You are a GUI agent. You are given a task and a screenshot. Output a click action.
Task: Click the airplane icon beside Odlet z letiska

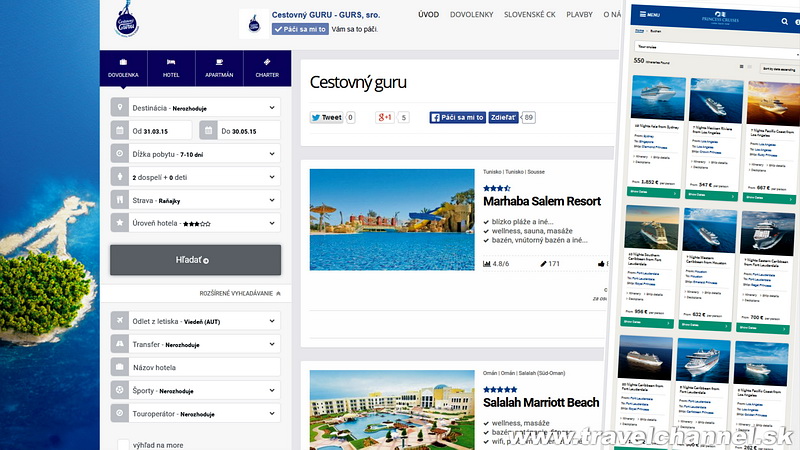(120, 321)
